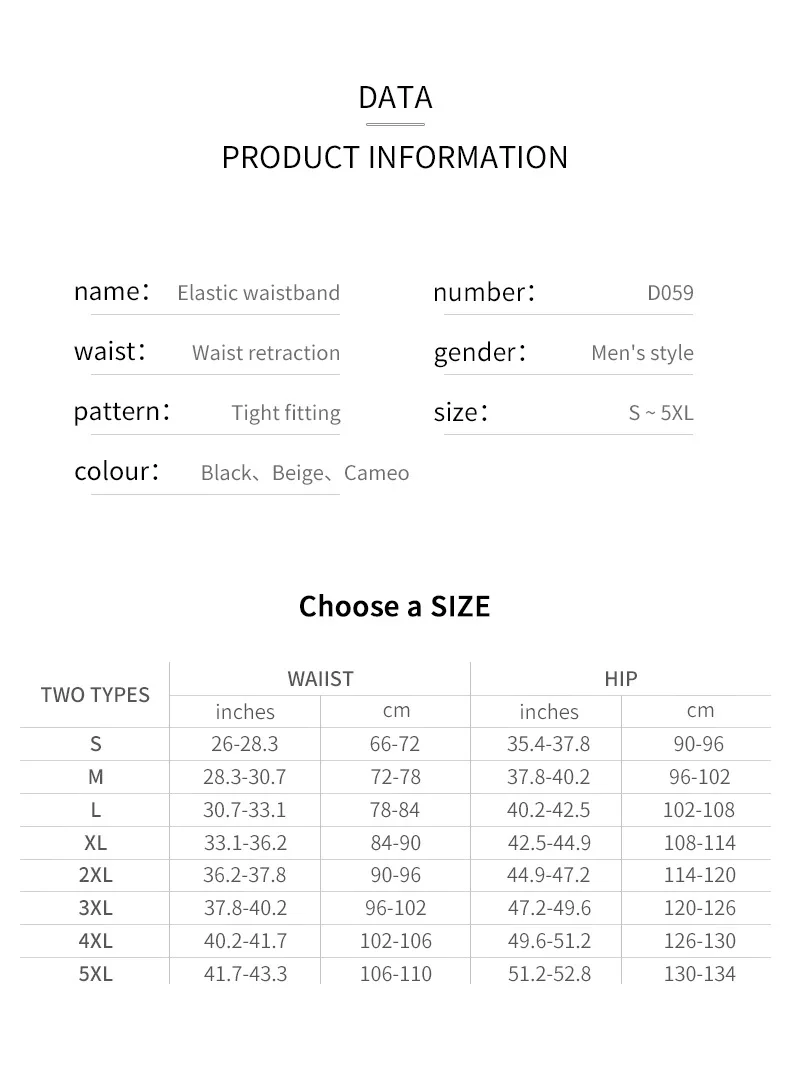Click the 28.3-30.7 waist inches cell

[245, 777]
